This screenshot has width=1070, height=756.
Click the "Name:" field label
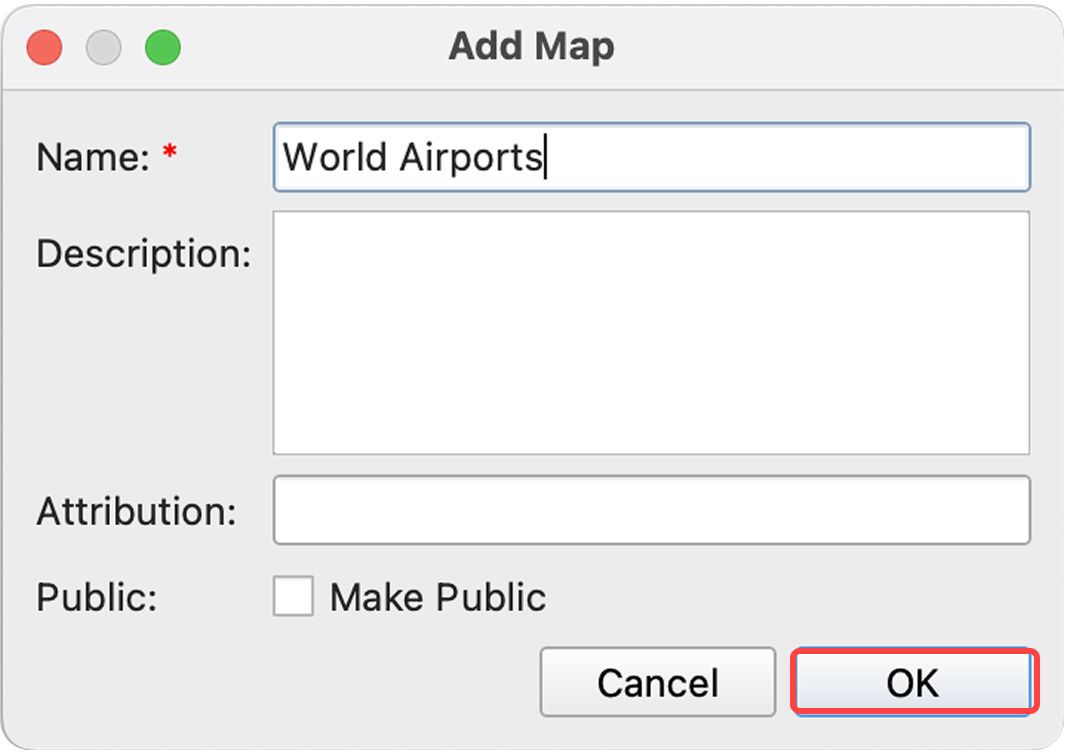(x=92, y=157)
